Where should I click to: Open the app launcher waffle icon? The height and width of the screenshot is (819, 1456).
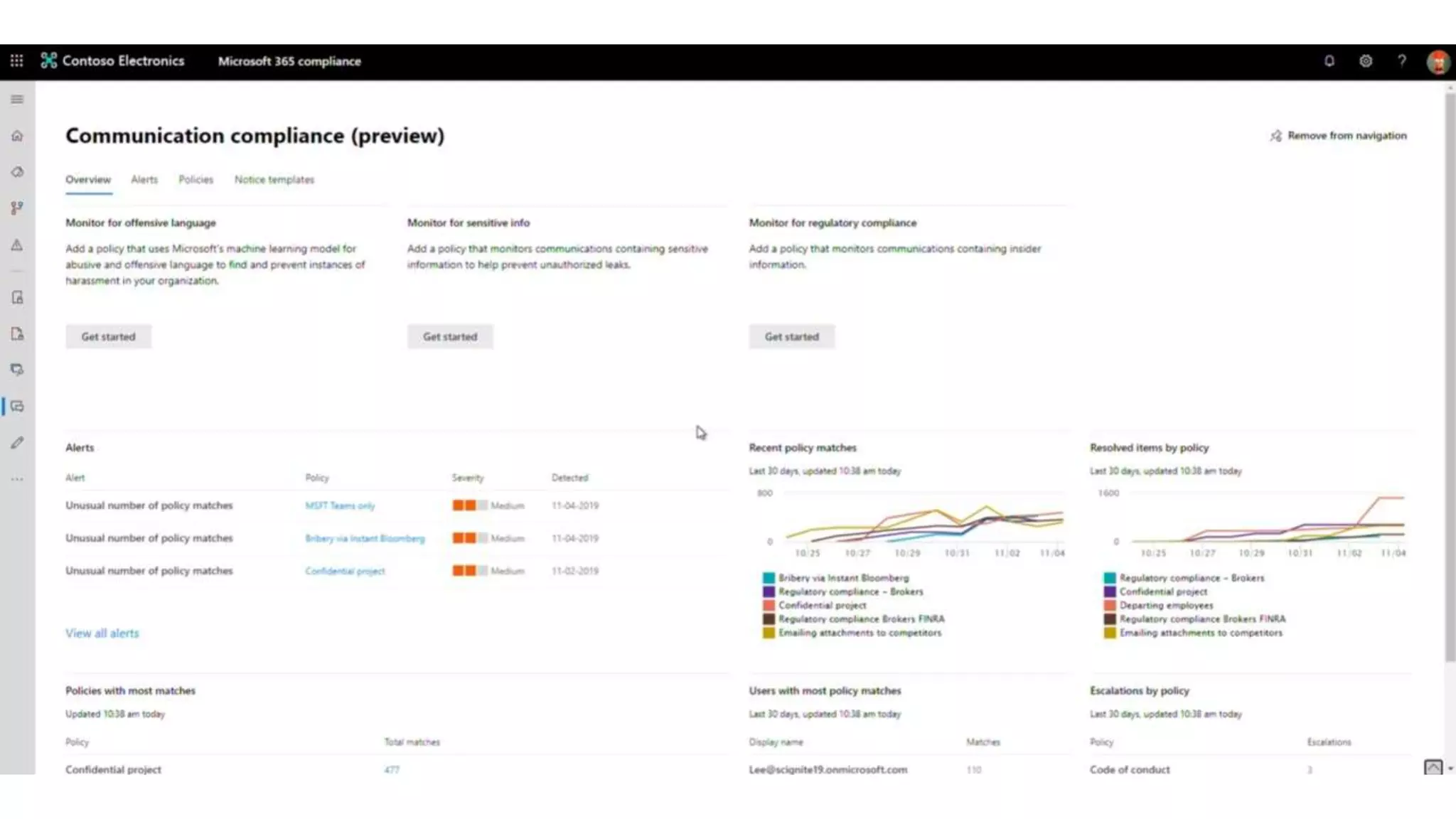pyautogui.click(x=16, y=61)
